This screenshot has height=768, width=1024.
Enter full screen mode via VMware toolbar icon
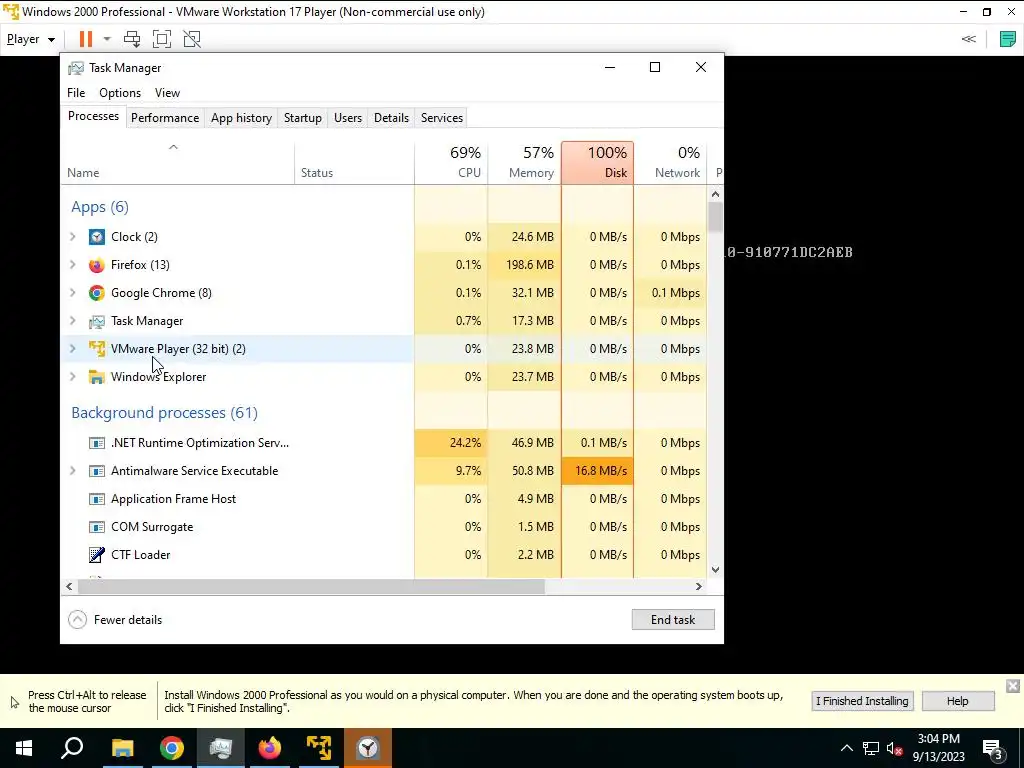click(x=162, y=39)
